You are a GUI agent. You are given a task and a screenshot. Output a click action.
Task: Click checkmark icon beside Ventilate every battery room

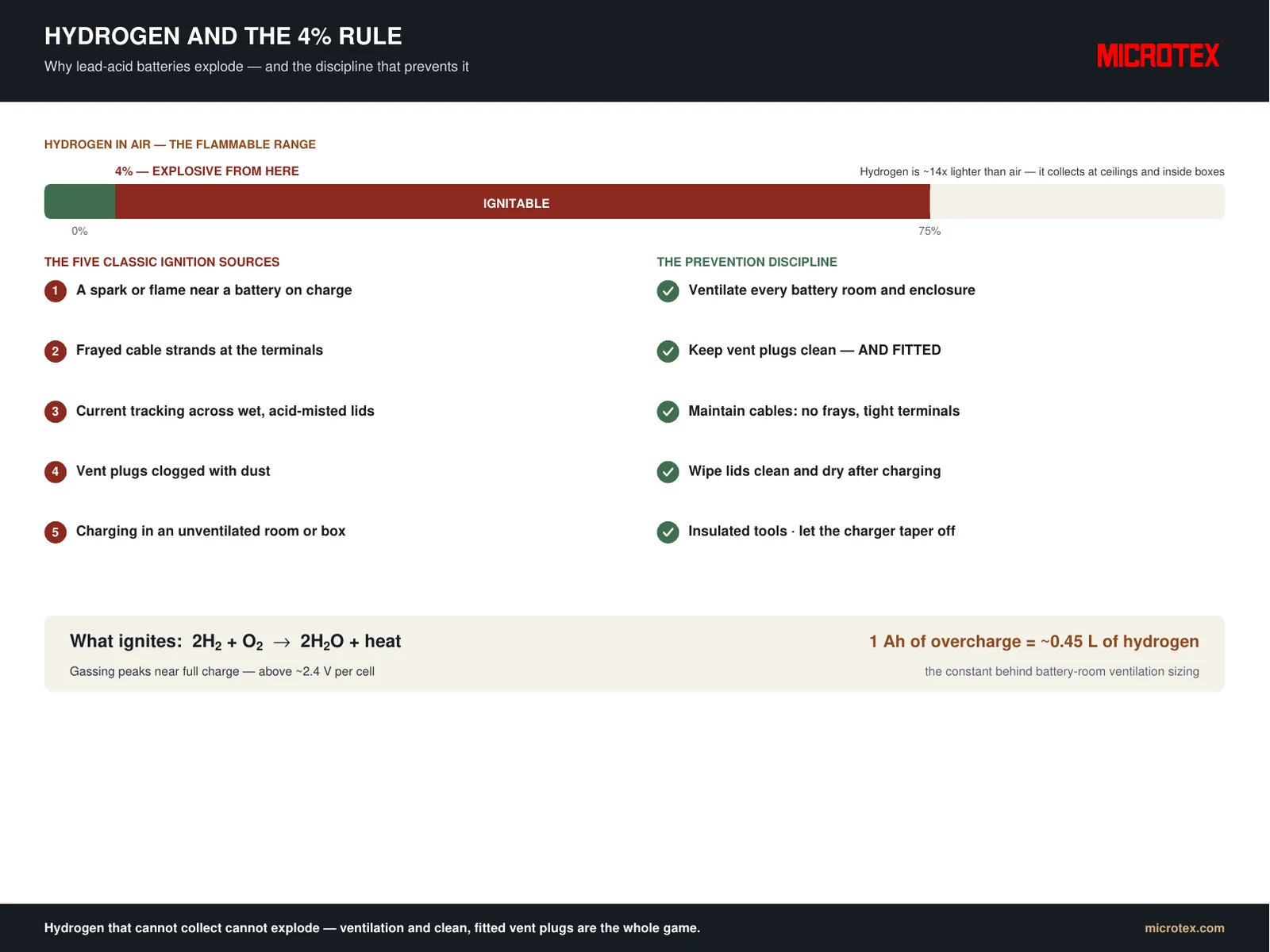pos(668,291)
